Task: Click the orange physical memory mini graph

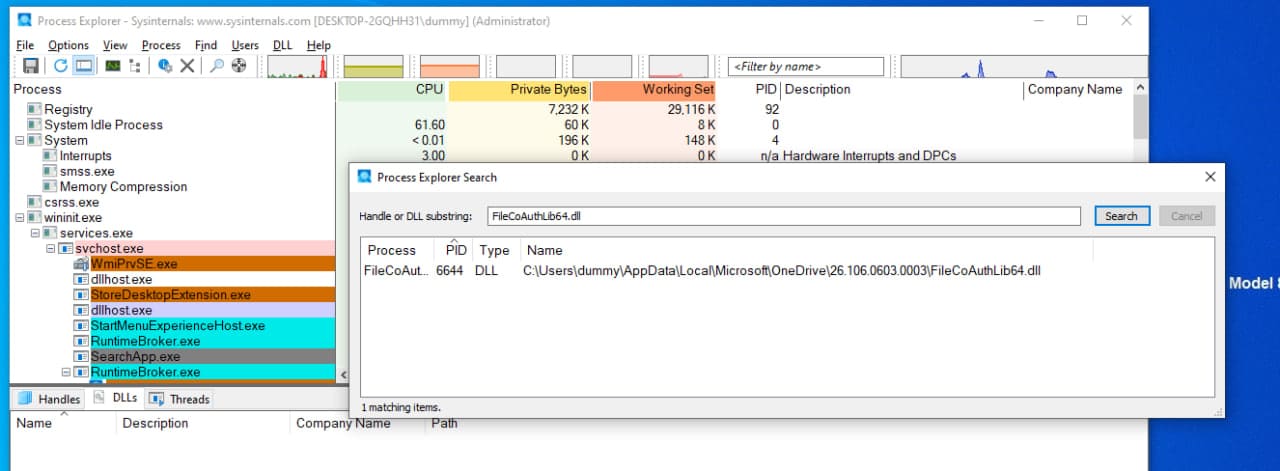Action: tap(450, 66)
